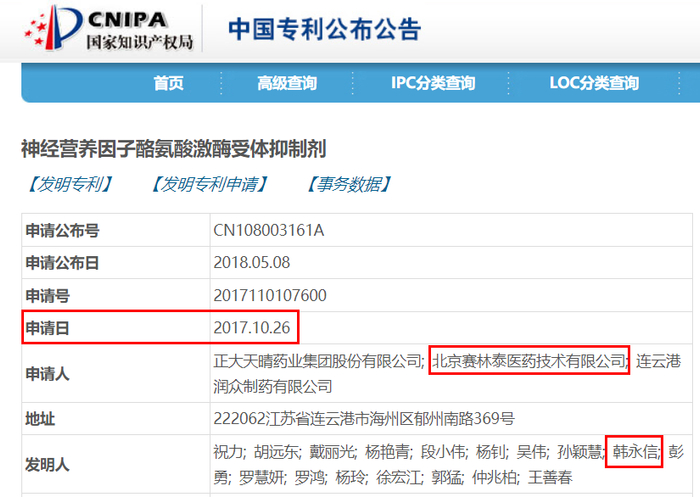
Task: Select inventor name 罗慧妍
Action: (x=261, y=478)
